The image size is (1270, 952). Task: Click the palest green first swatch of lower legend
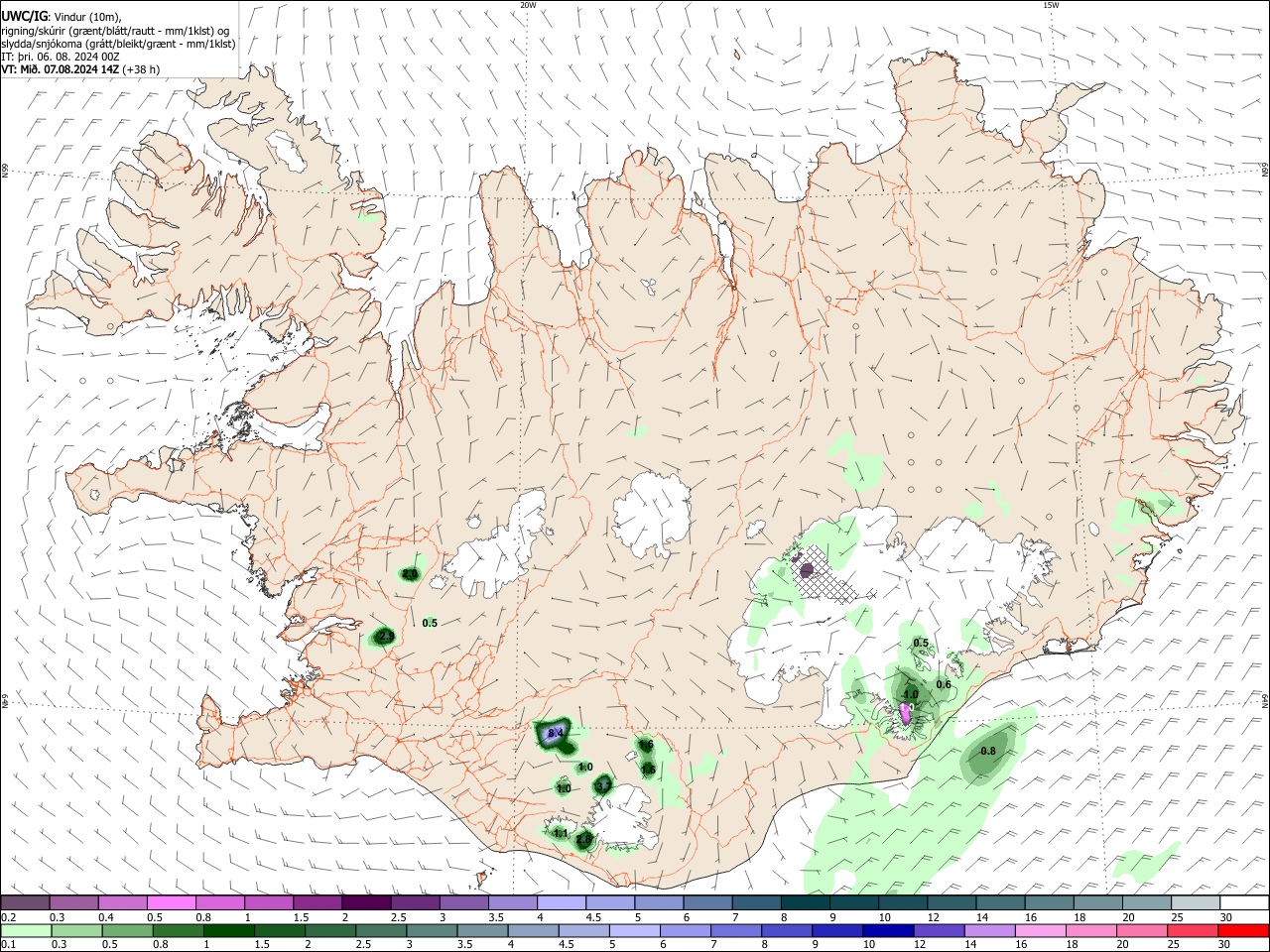pos(26,931)
